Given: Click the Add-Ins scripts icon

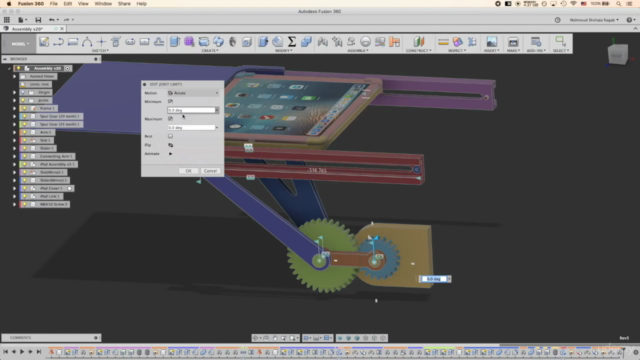Looking at the screenshot, I should (x=536, y=42).
